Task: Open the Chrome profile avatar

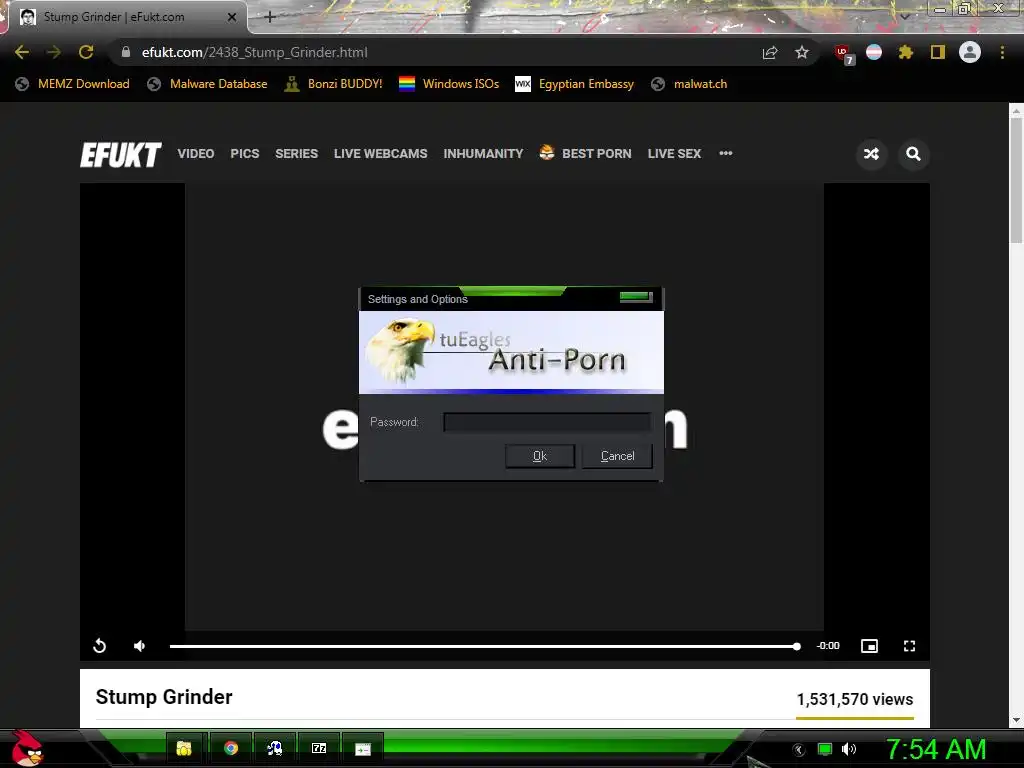Action: pyautogui.click(x=970, y=52)
